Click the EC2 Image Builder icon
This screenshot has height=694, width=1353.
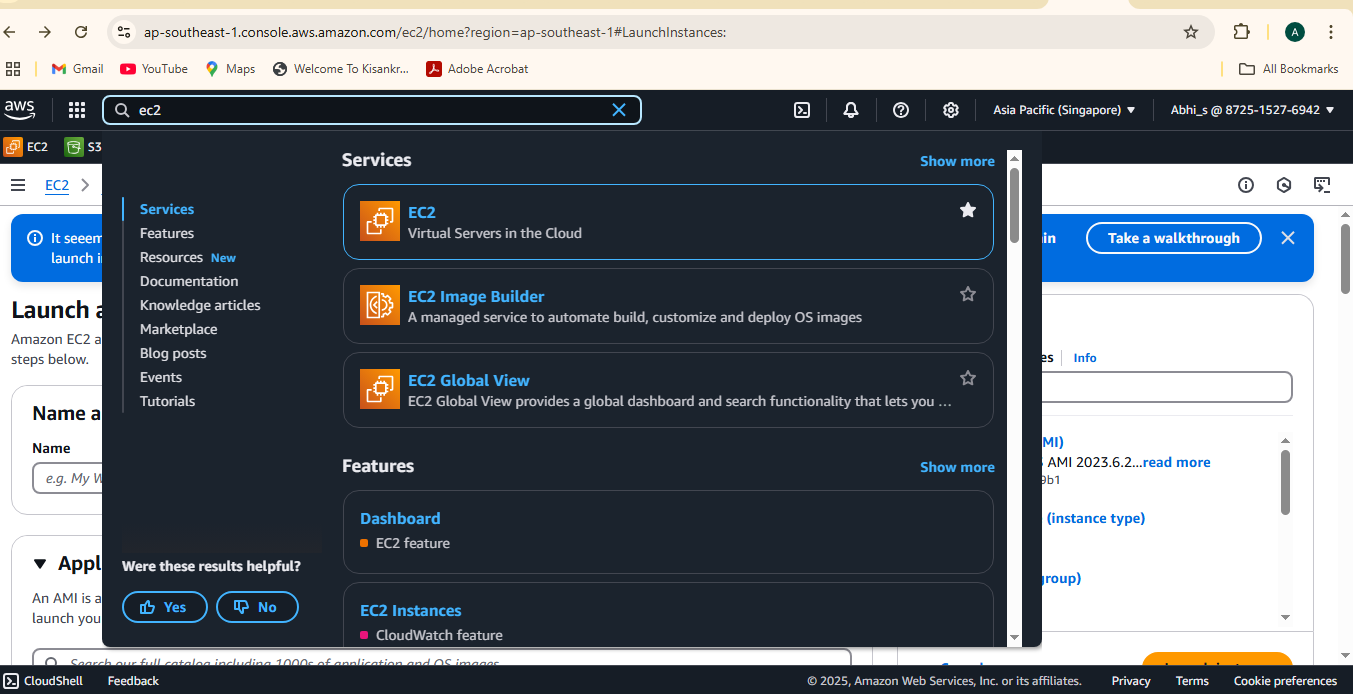(379, 306)
